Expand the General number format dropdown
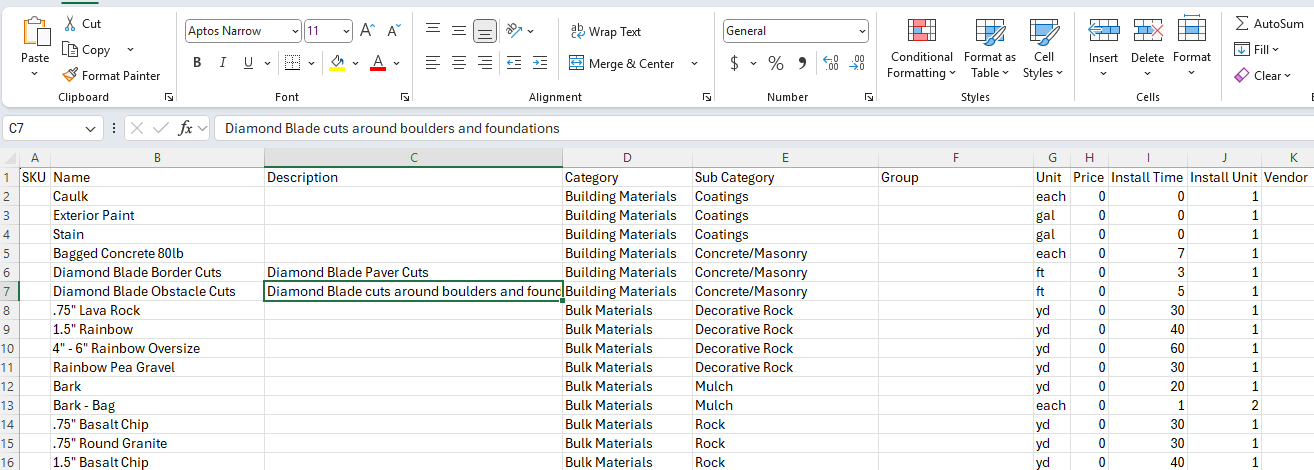This screenshot has width=1314, height=470. tap(862, 31)
